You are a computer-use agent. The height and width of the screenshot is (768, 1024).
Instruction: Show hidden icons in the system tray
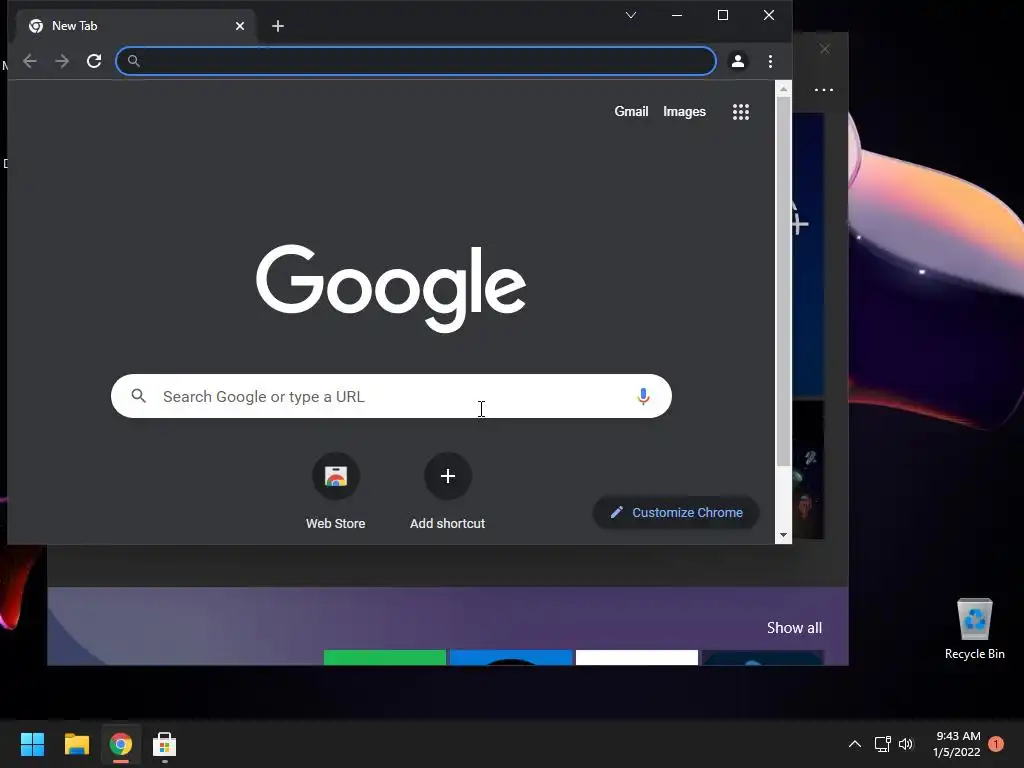click(854, 744)
